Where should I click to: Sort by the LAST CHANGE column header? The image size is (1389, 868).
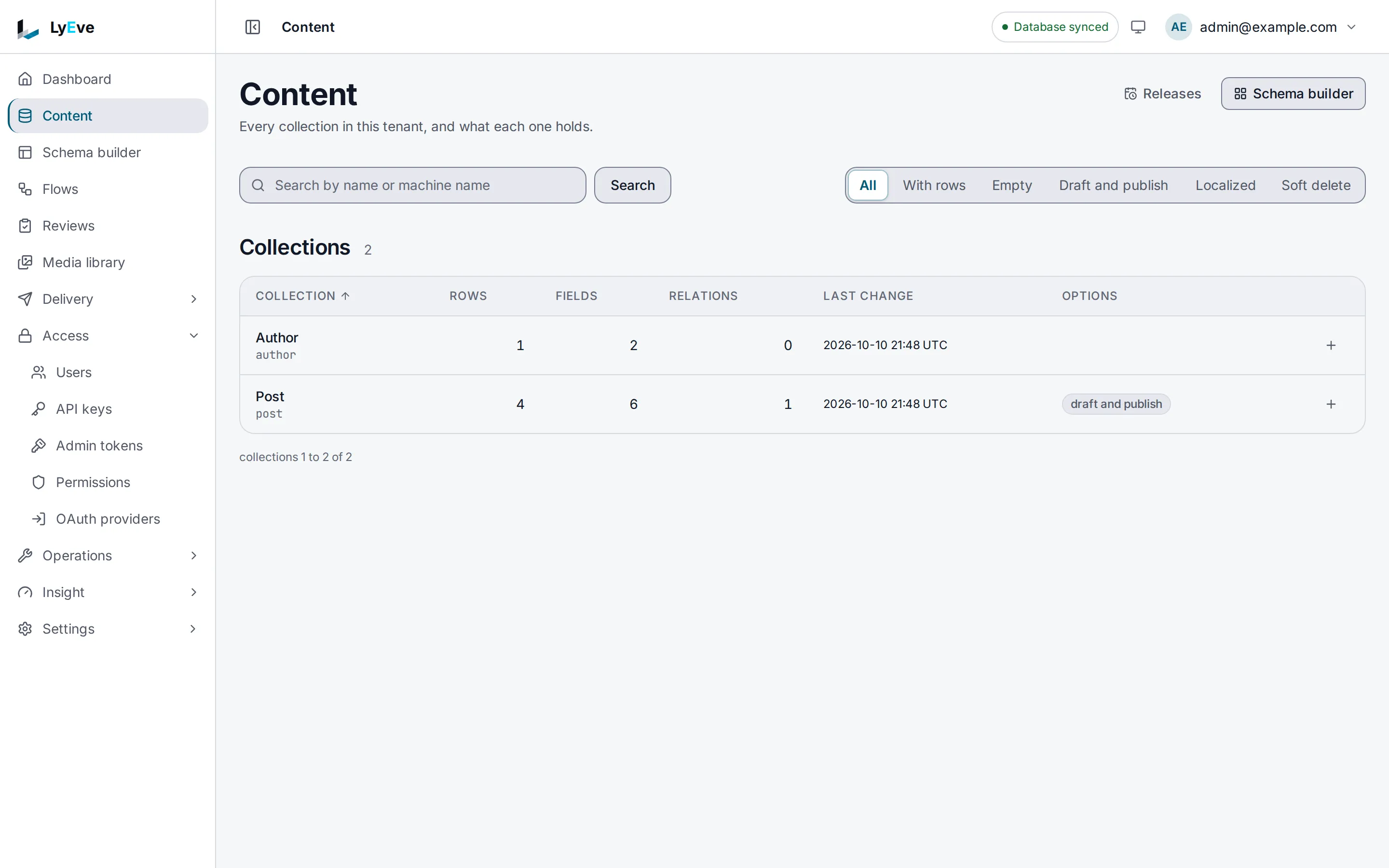click(868, 296)
